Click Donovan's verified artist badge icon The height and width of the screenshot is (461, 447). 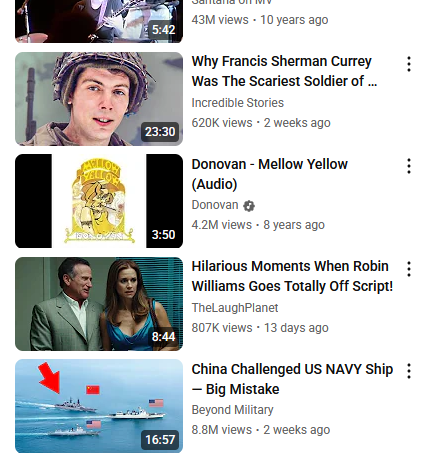point(249,206)
